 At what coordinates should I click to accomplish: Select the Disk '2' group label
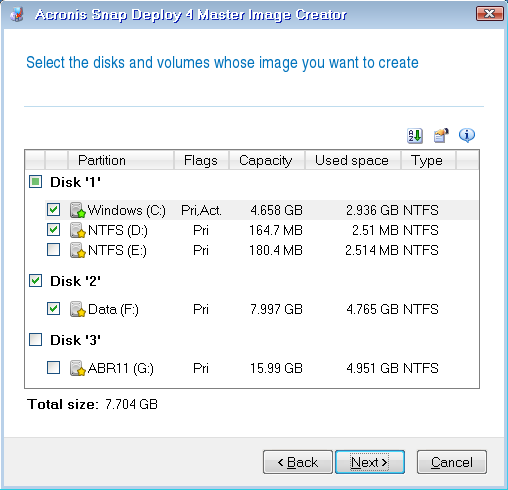tap(75, 281)
